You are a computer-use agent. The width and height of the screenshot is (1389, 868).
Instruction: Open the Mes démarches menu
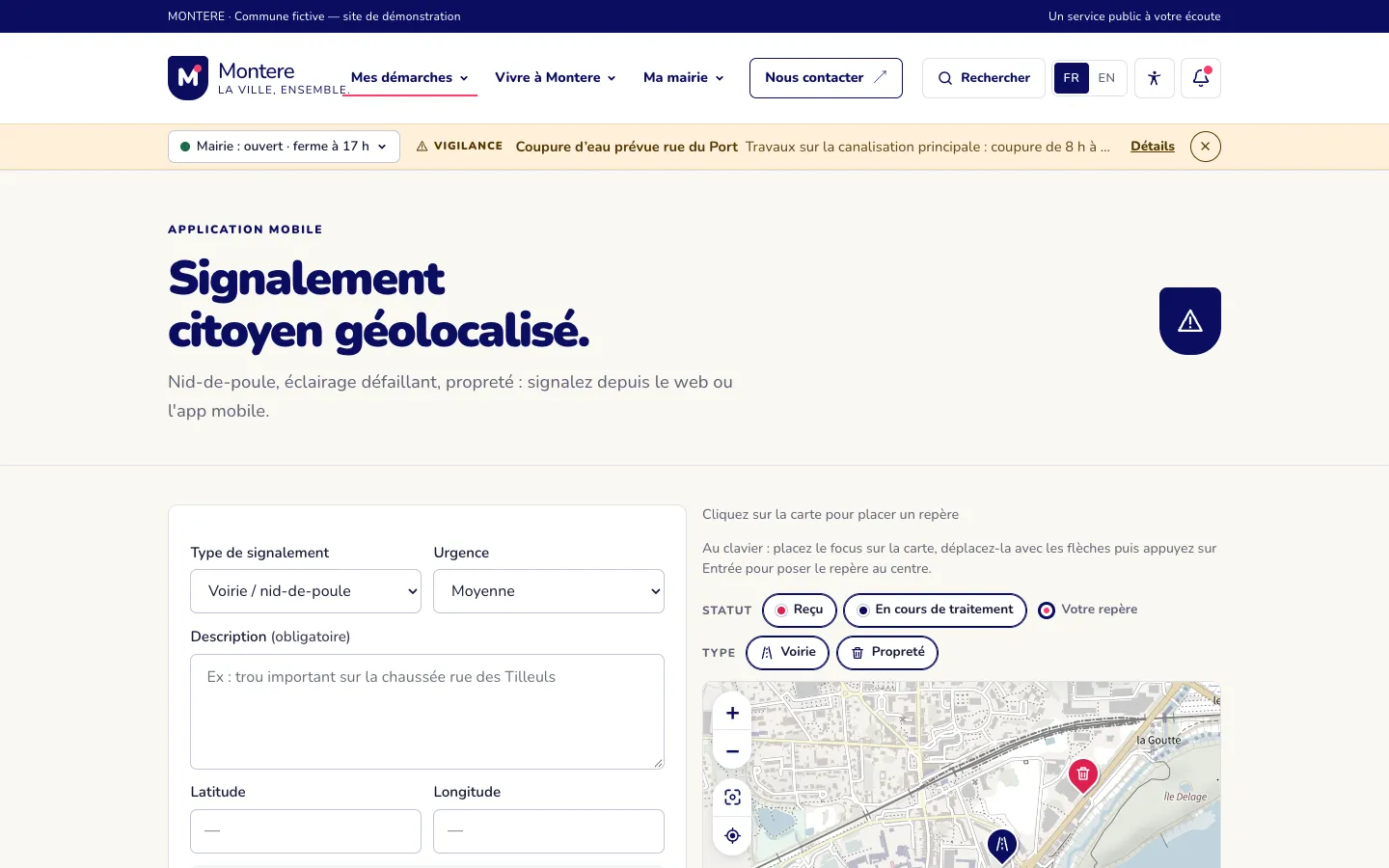point(410,78)
